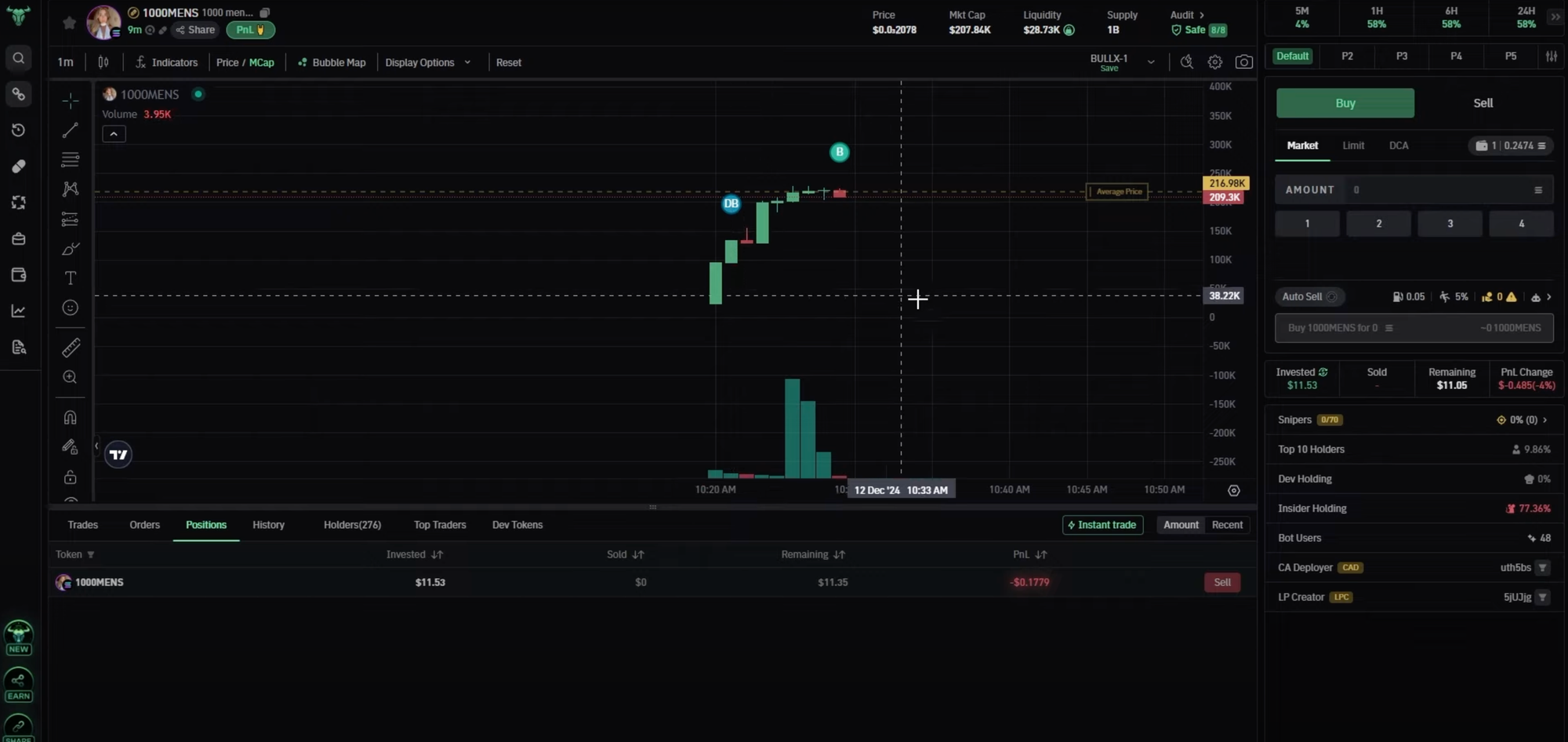Select the text annotation tool
The height and width of the screenshot is (742, 1568).
(71, 278)
